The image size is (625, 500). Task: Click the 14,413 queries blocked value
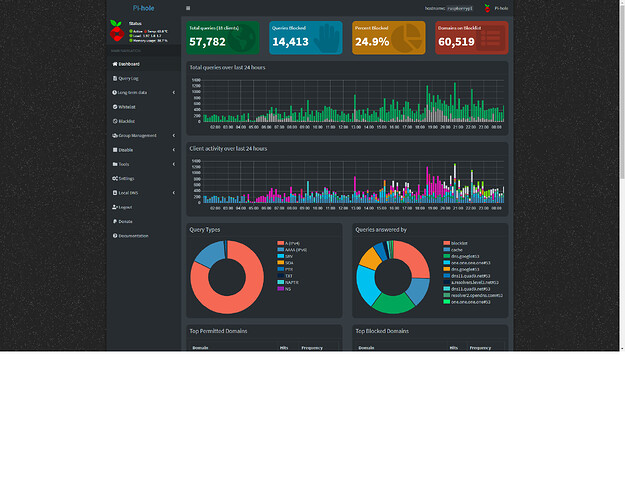(x=290, y=42)
